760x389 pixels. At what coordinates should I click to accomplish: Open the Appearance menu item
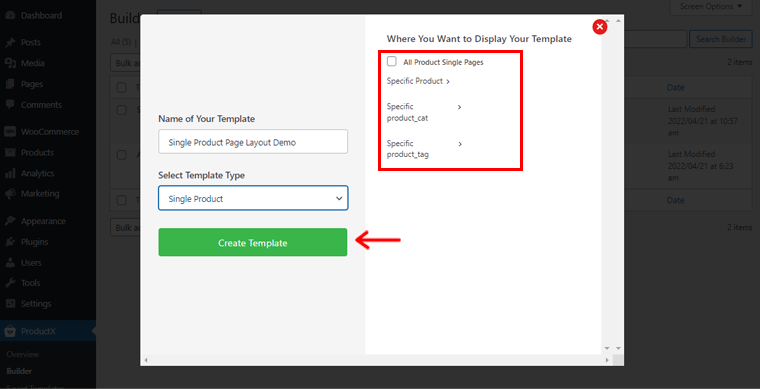(43, 221)
